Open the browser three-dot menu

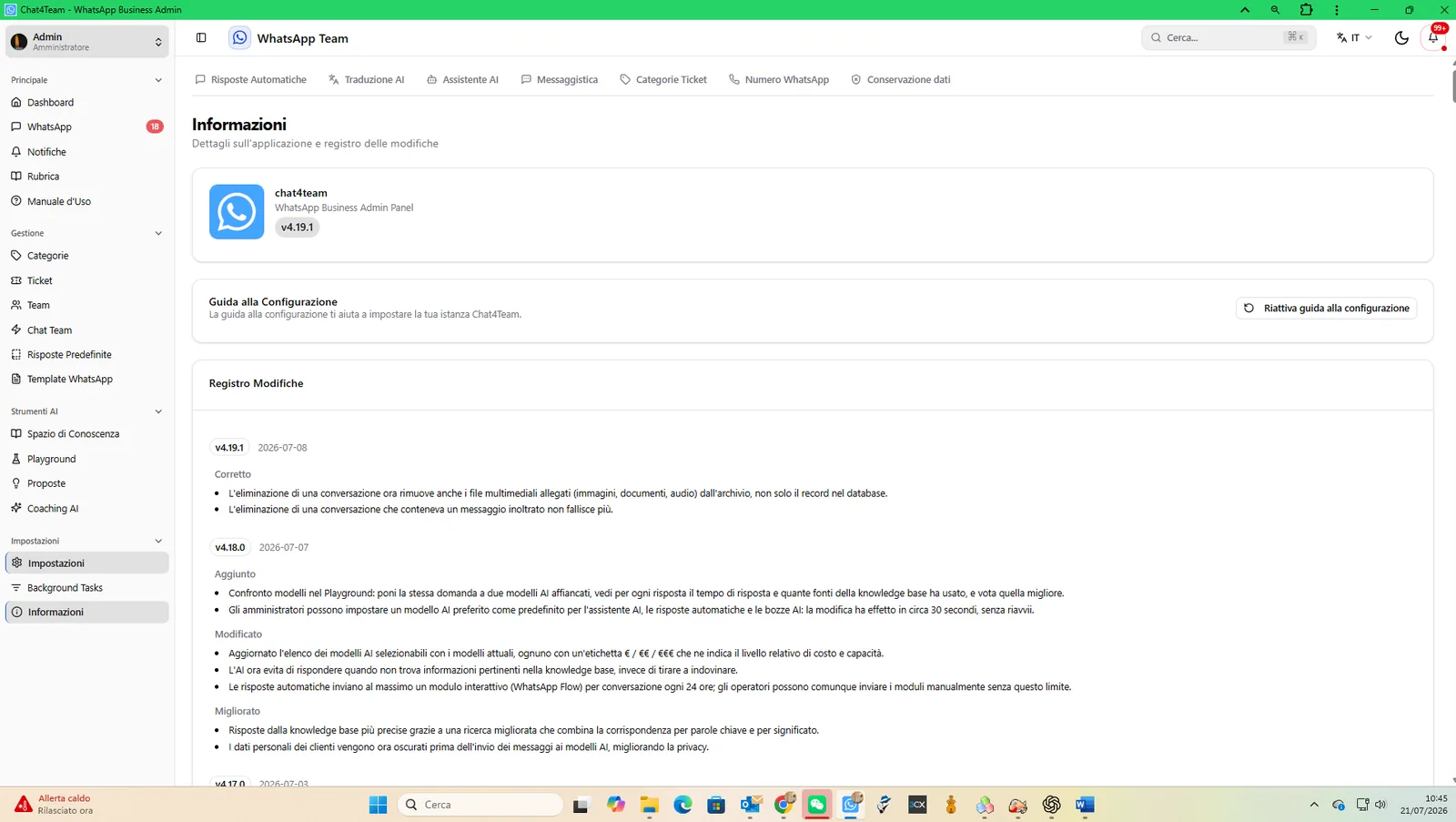point(1336,10)
